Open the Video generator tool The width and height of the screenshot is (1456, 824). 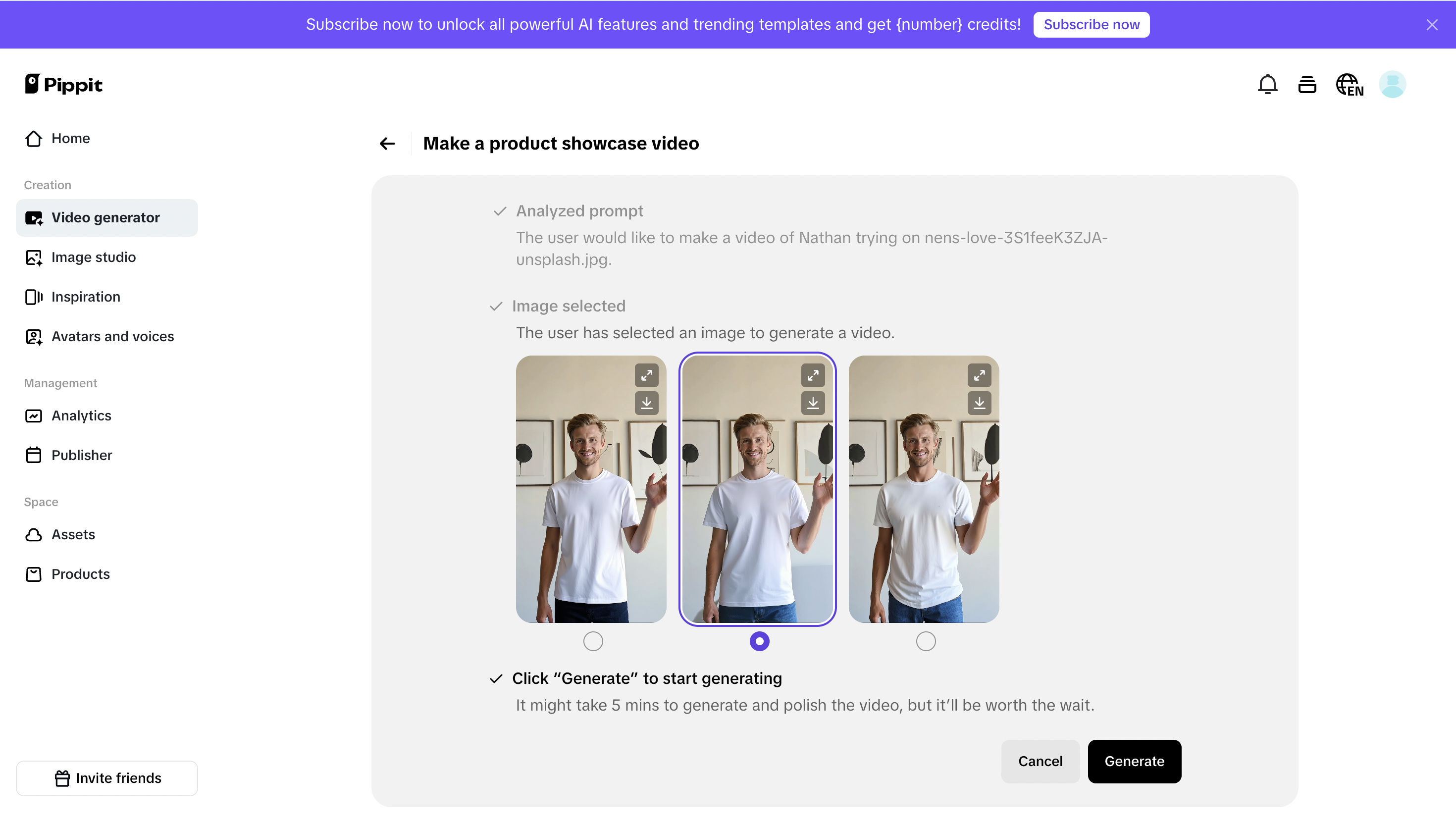click(105, 217)
